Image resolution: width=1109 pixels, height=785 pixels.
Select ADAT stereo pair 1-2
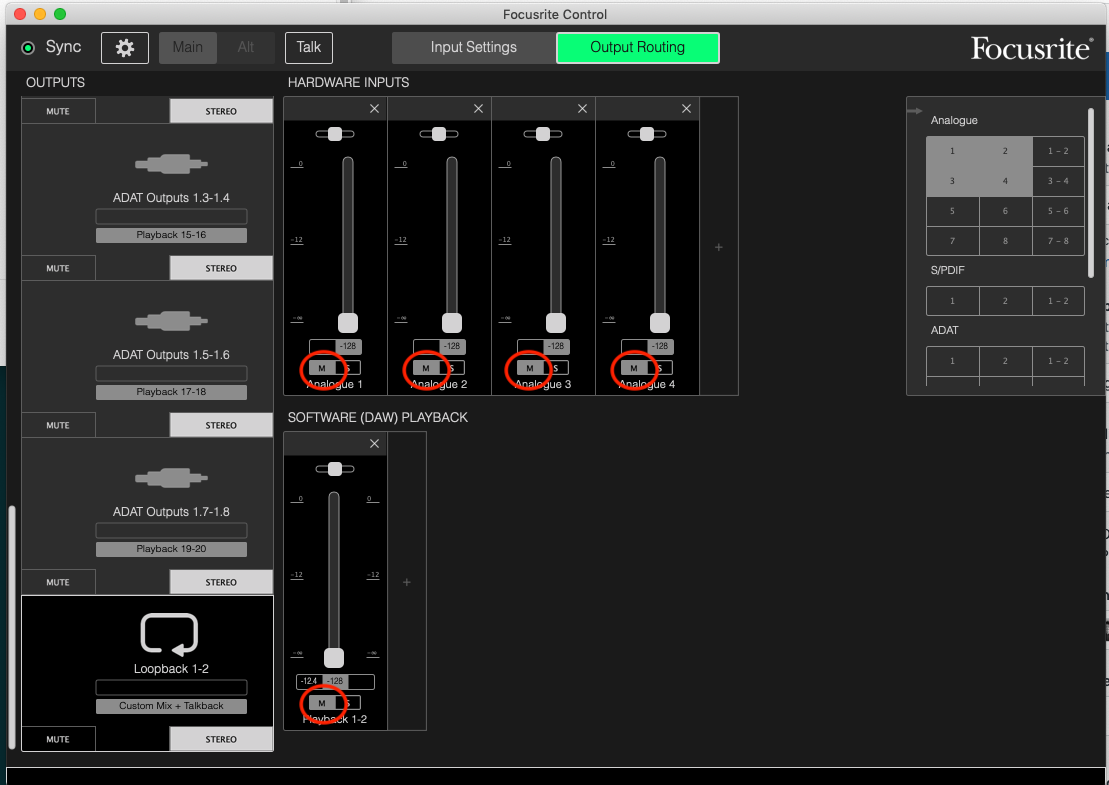point(1058,361)
